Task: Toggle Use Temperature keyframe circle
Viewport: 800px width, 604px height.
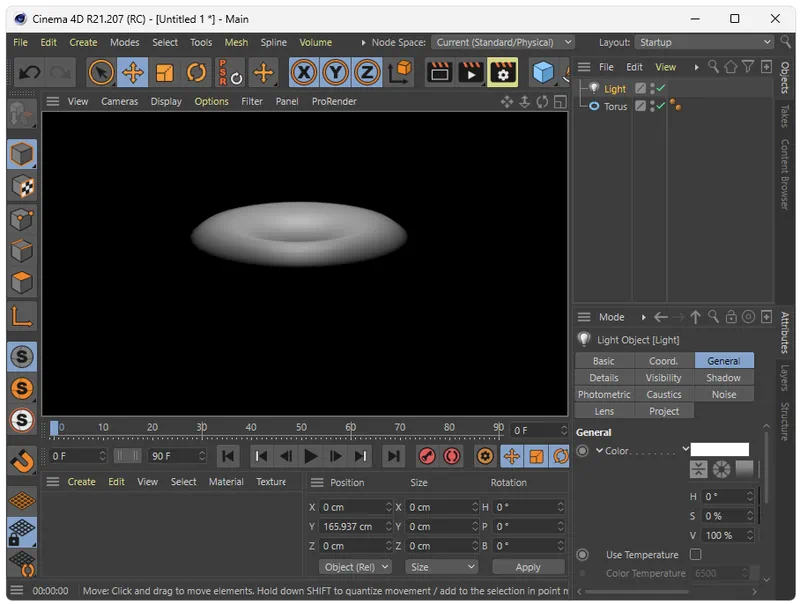Action: 582,555
